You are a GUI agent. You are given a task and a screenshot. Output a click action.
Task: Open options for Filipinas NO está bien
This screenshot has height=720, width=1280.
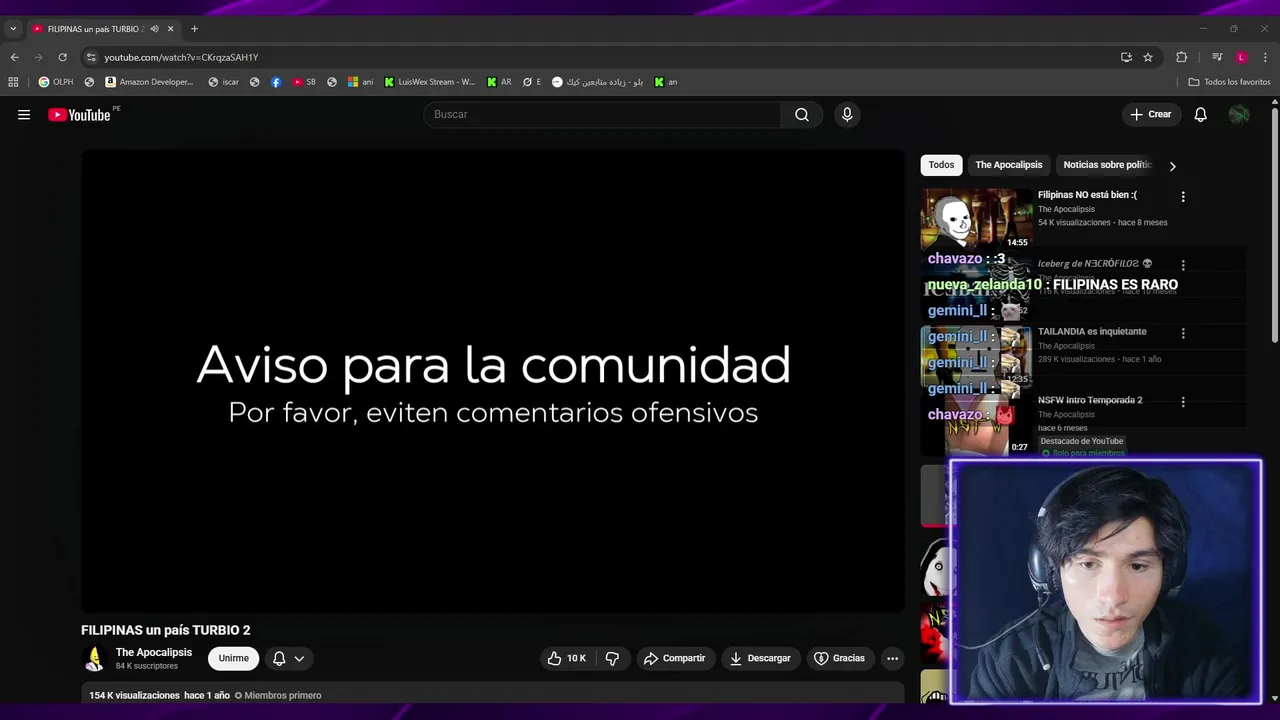pos(1183,197)
